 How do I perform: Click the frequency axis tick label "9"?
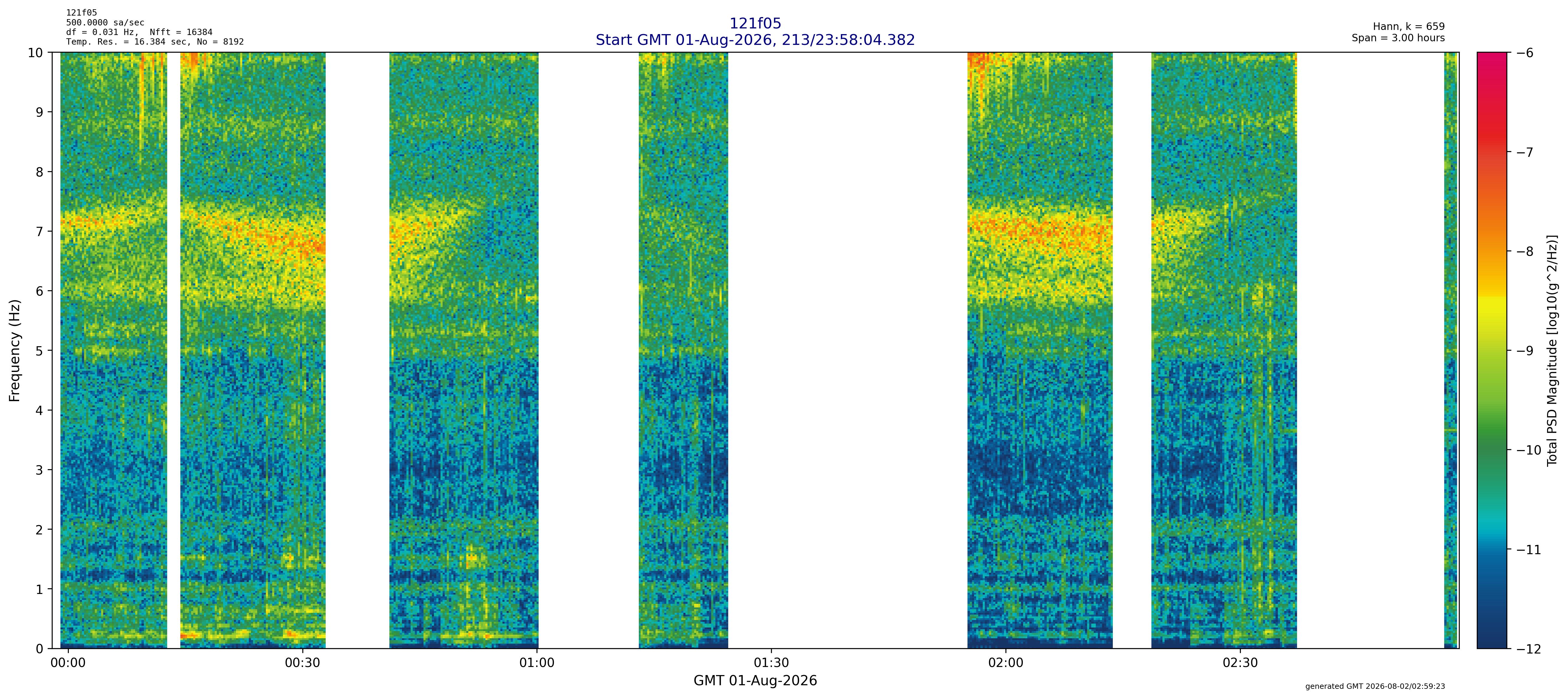pyautogui.click(x=39, y=113)
